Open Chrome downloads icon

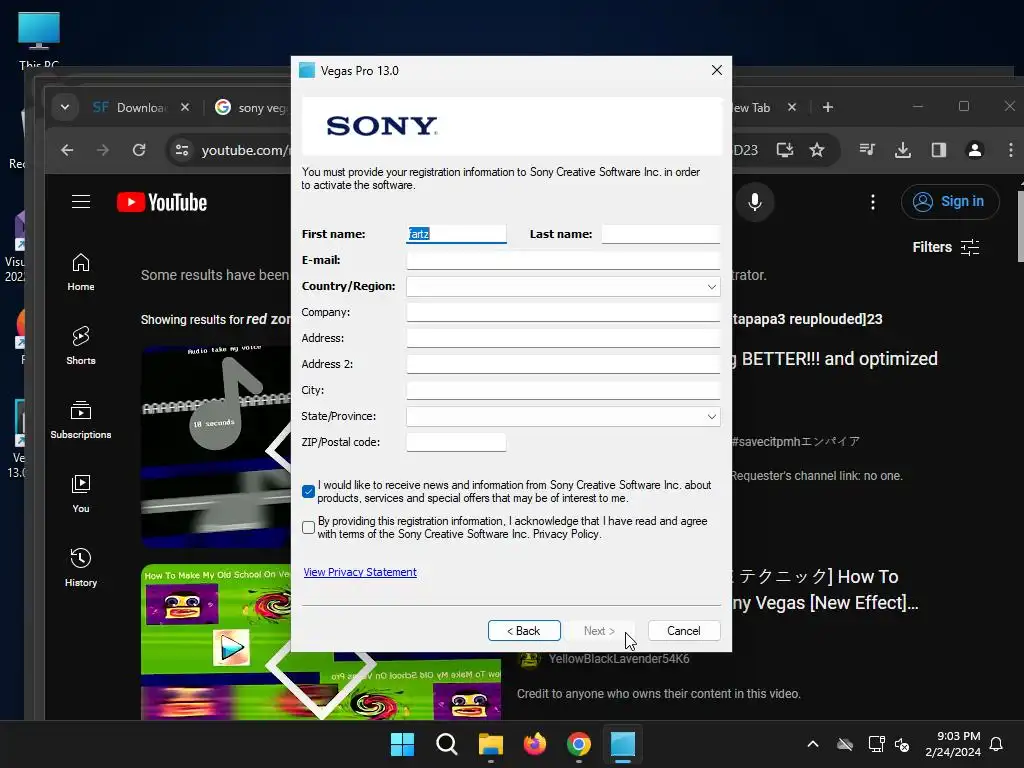[x=903, y=150]
